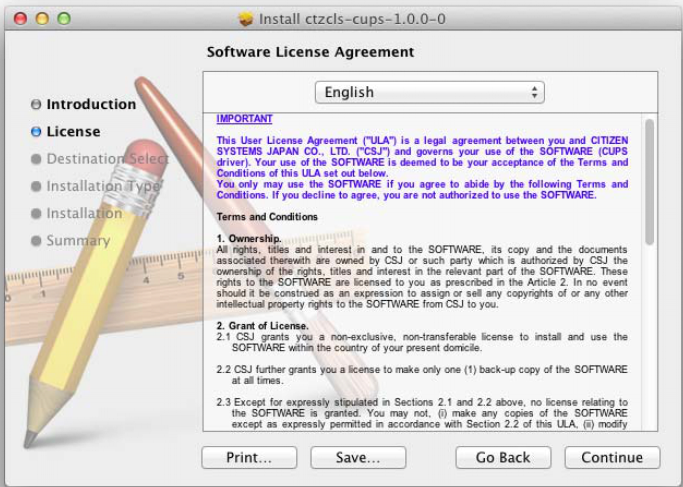Click the Print... button
The height and width of the screenshot is (487, 683).
click(x=249, y=457)
